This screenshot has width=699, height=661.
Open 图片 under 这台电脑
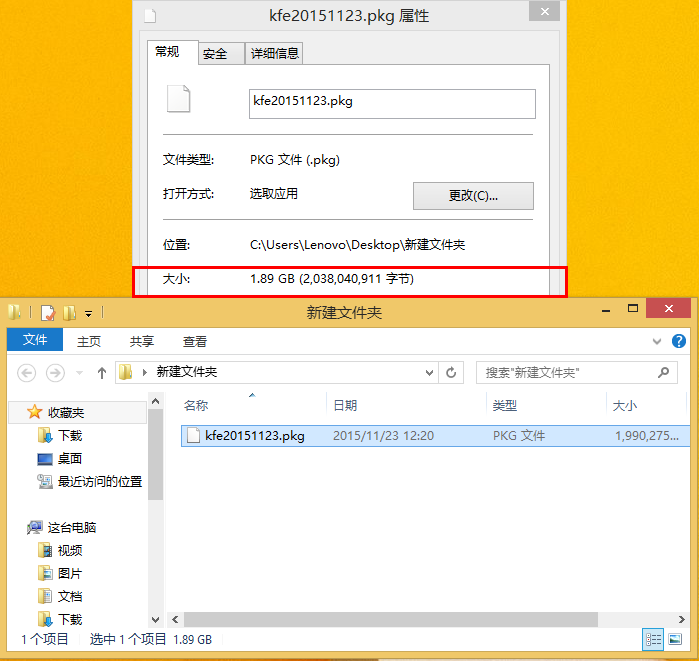click(70, 574)
